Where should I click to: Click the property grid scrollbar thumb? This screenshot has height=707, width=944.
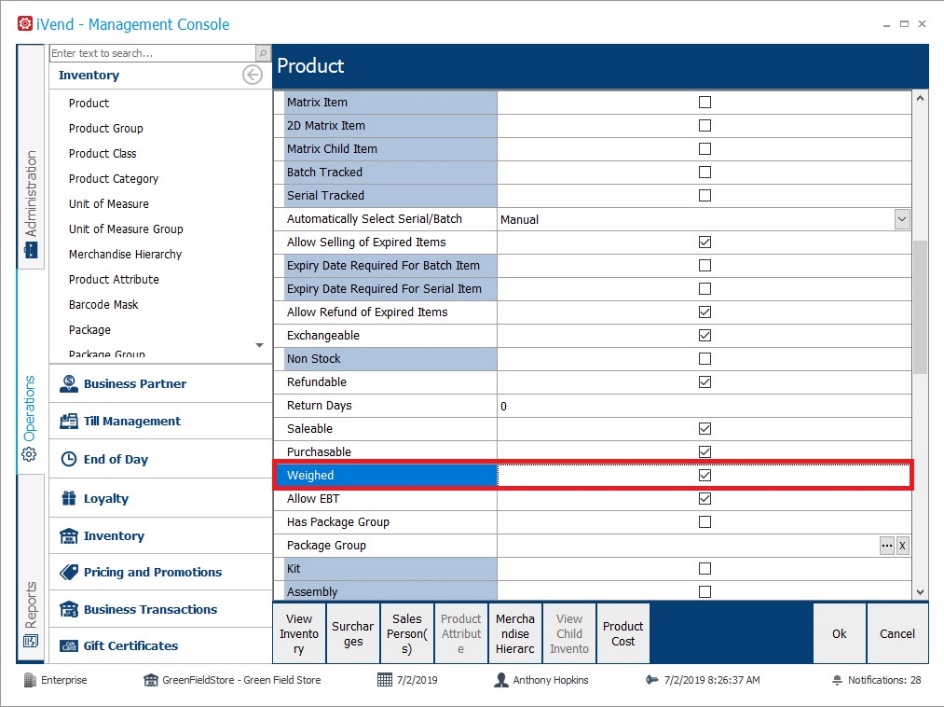click(x=920, y=307)
